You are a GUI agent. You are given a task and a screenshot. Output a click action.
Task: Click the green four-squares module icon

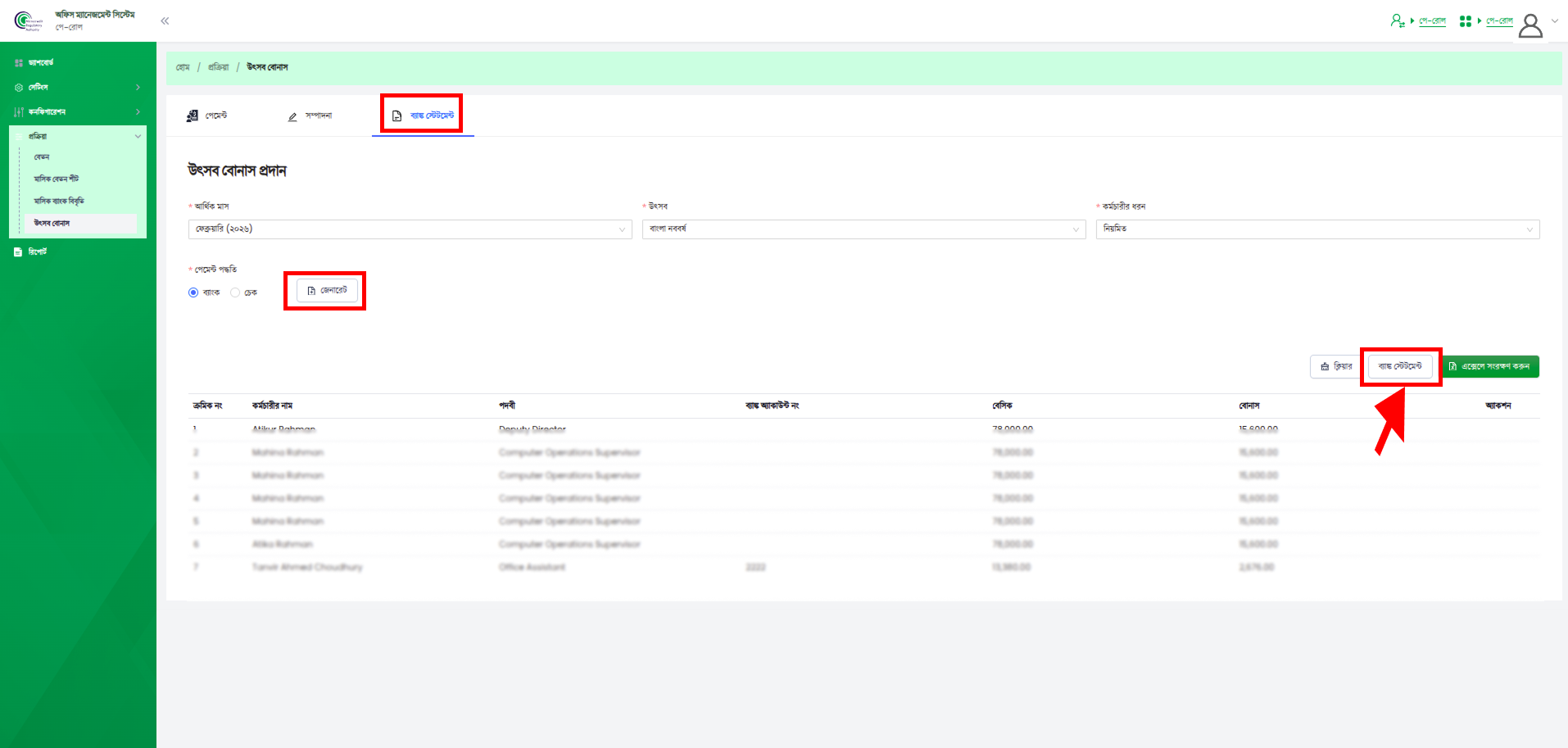click(1466, 21)
